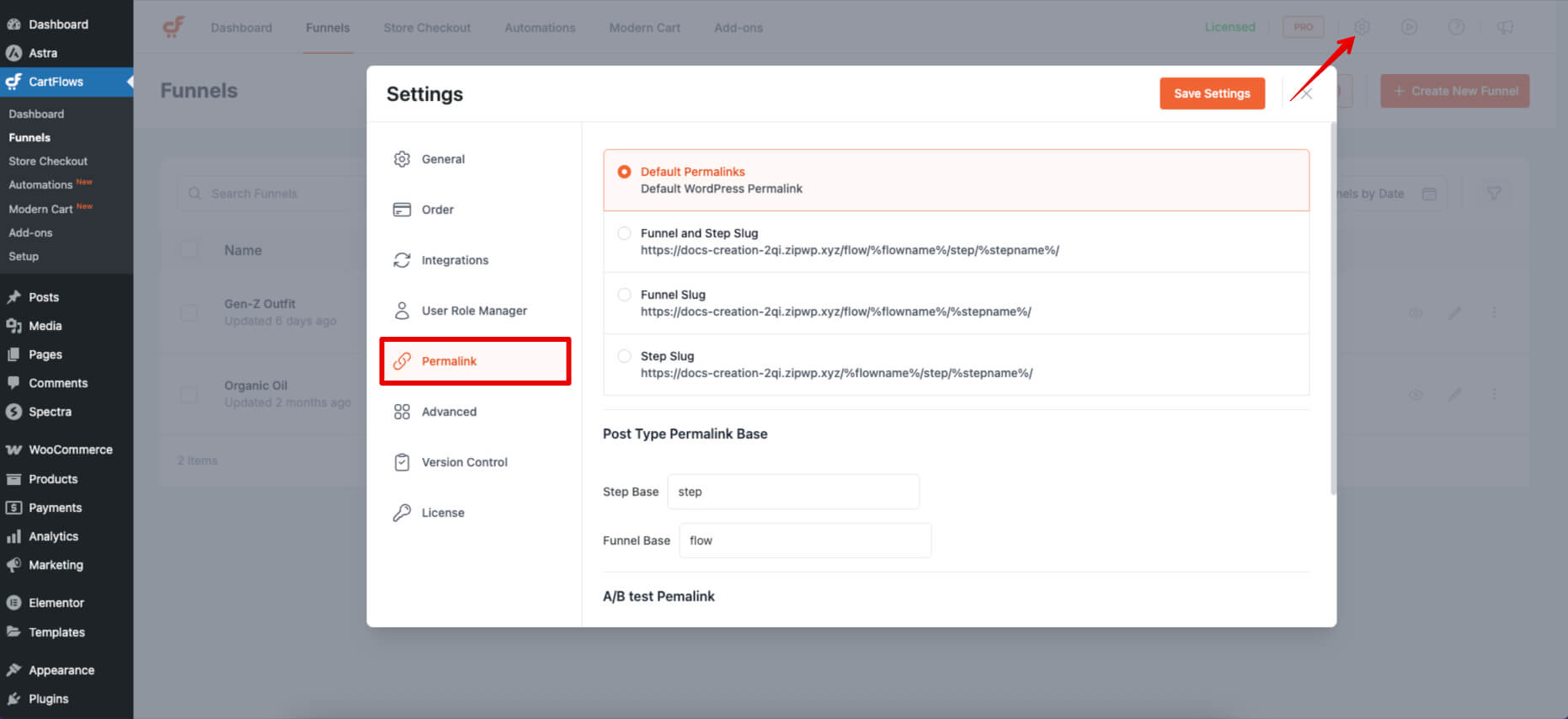Screen dimensions: 1568x719
Task: Select Funnel Slug radio option
Action: tap(624, 295)
